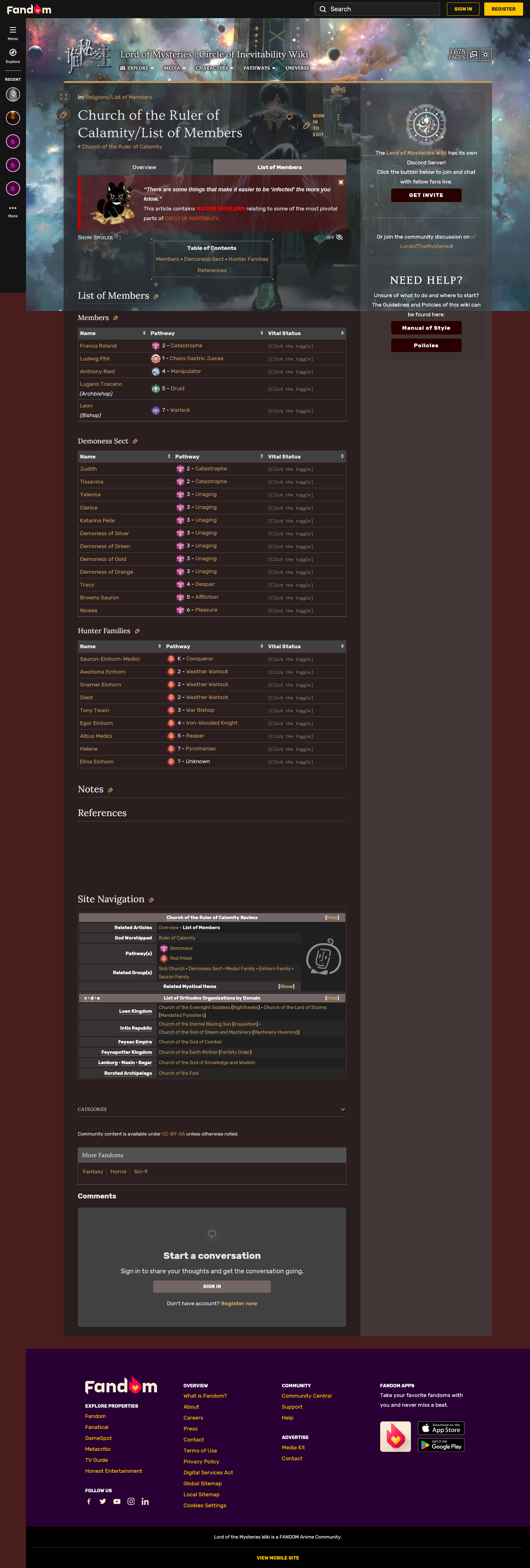Image resolution: width=530 pixels, height=1568 pixels.
Task: Click the yellow SIGN IN button in header
Action: pyautogui.click(x=463, y=9)
